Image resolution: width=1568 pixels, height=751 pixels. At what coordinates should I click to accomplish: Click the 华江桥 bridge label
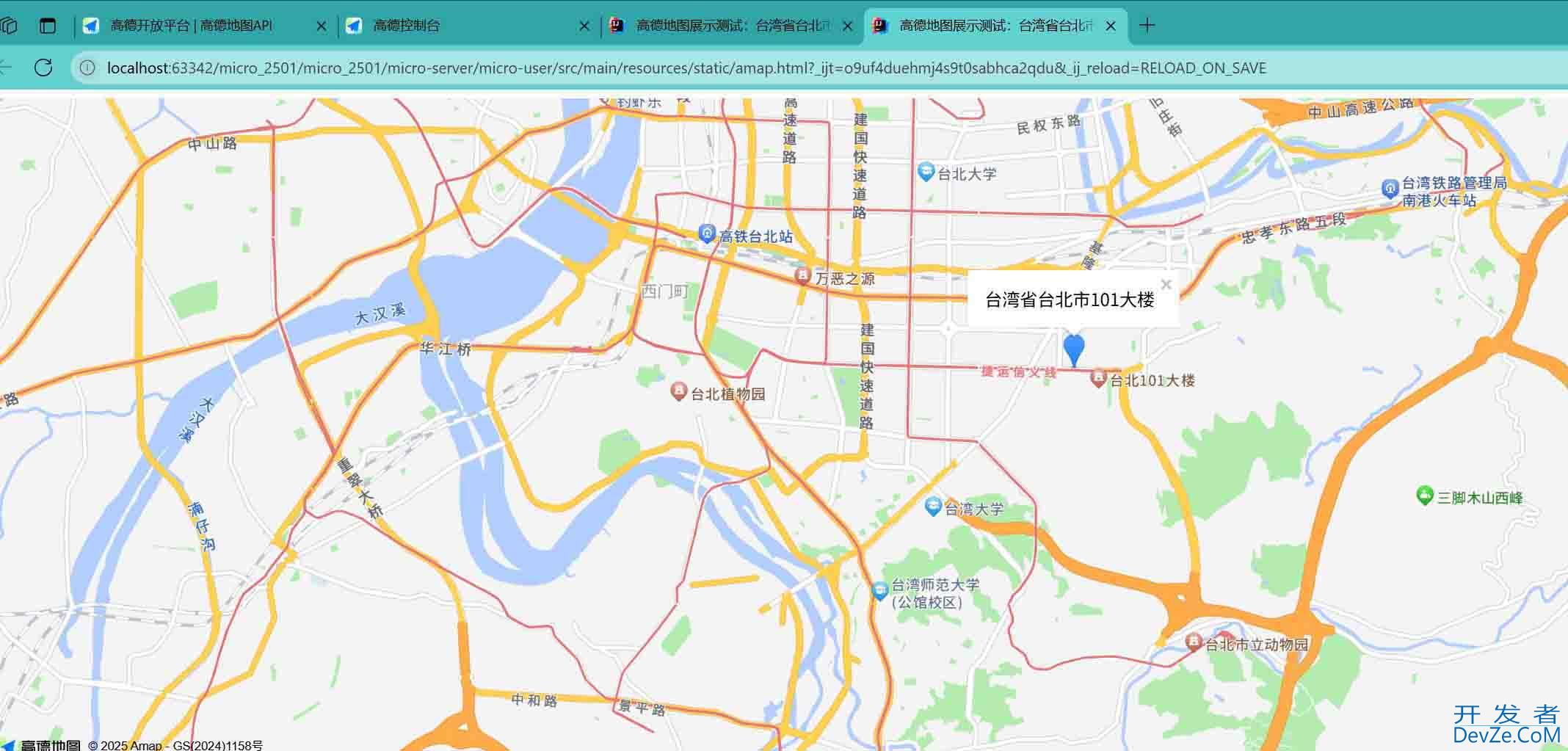point(445,349)
